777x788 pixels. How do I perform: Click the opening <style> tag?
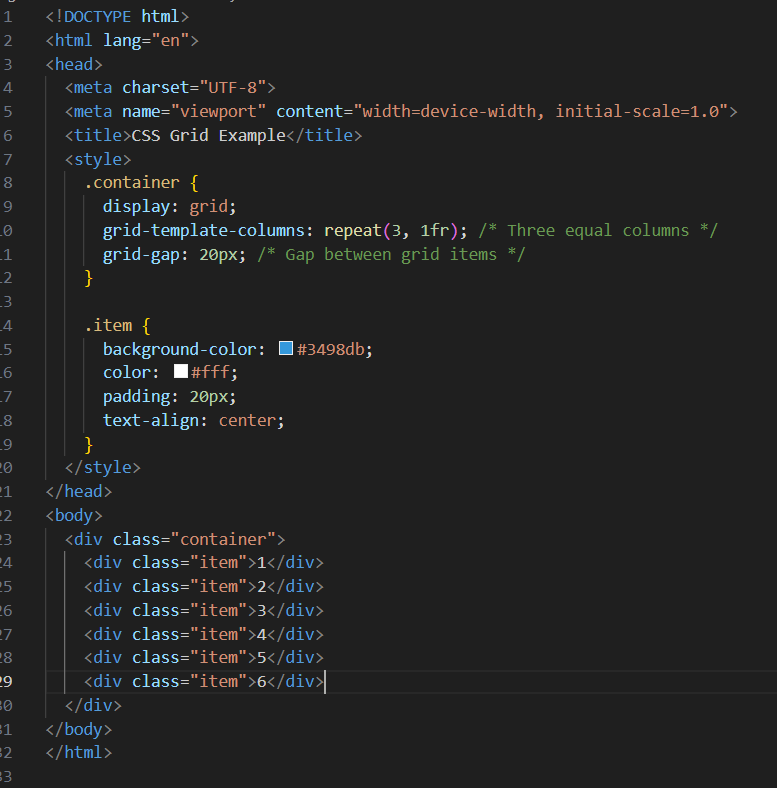coord(98,159)
